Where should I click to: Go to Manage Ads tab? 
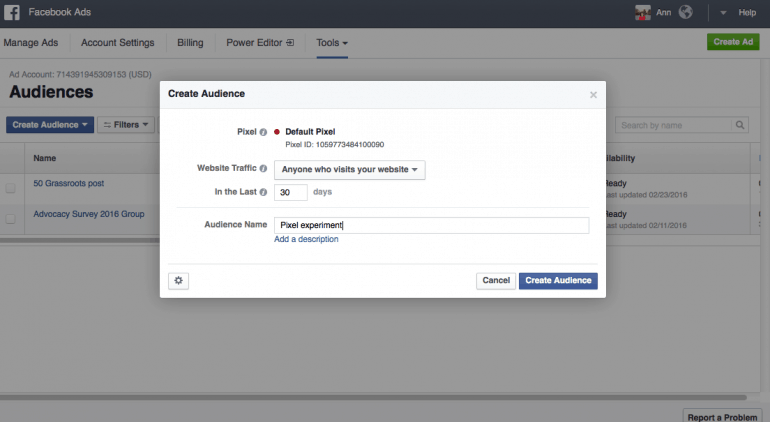pos(30,43)
